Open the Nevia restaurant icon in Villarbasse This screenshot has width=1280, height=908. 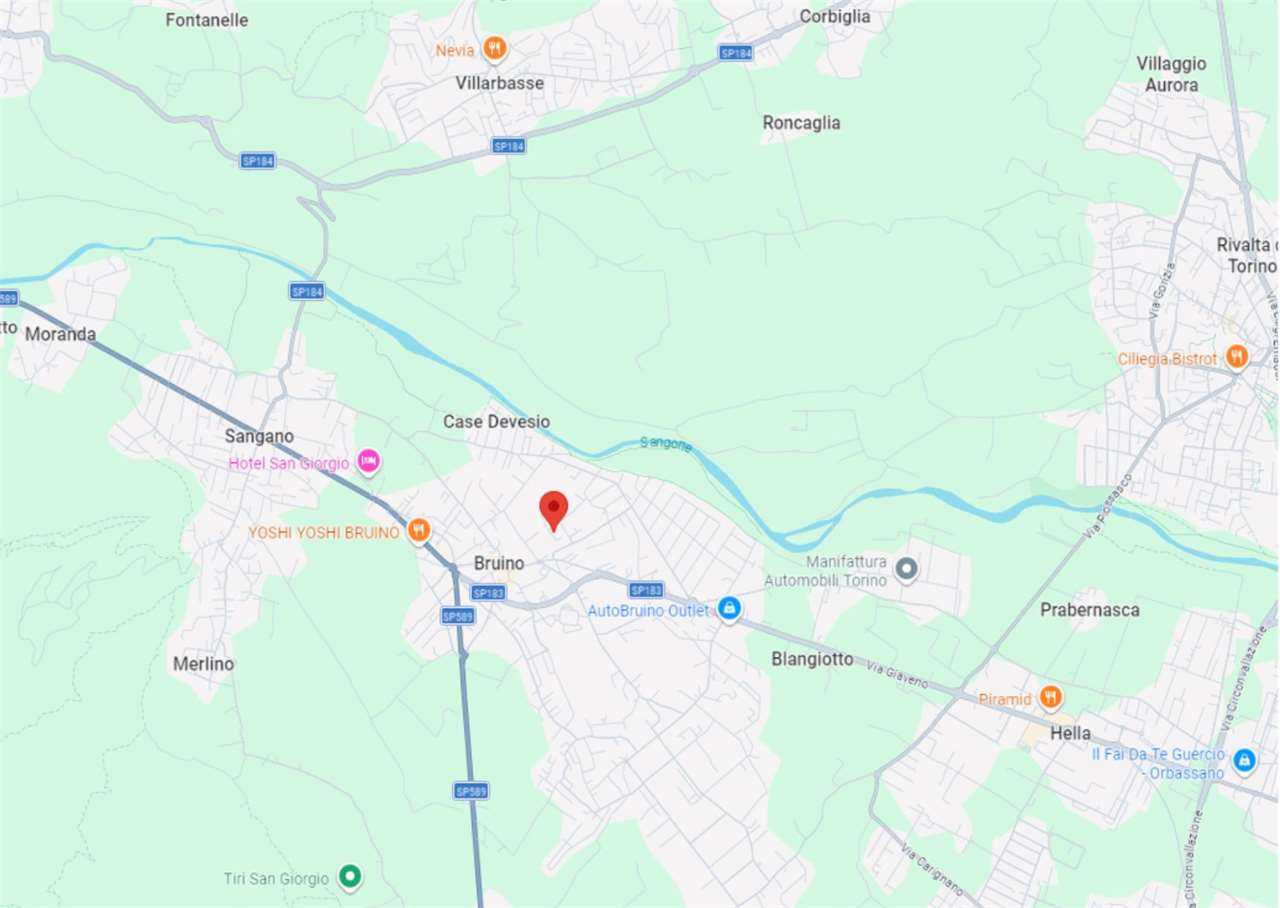pyautogui.click(x=494, y=48)
